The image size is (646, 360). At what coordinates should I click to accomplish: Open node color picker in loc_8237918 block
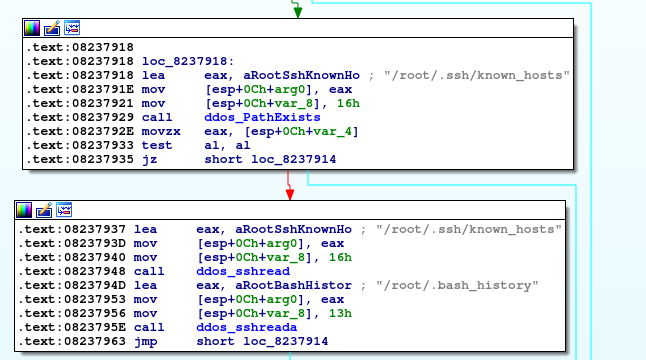click(x=32, y=28)
